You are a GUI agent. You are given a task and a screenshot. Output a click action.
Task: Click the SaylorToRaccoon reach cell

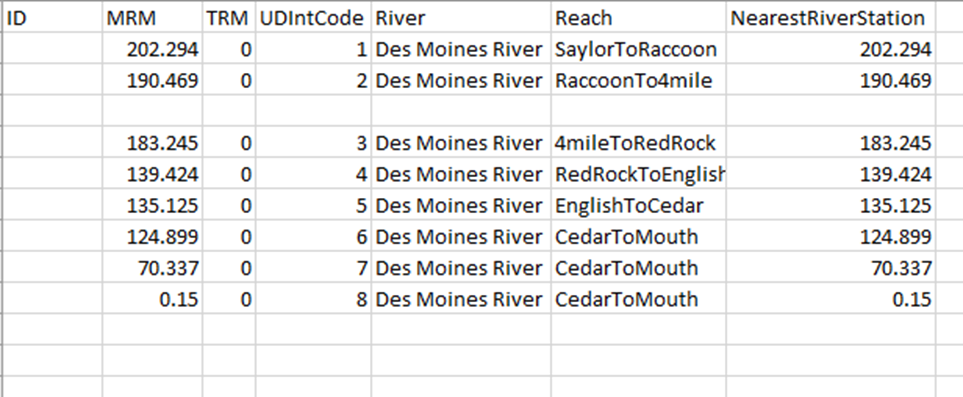pos(639,49)
